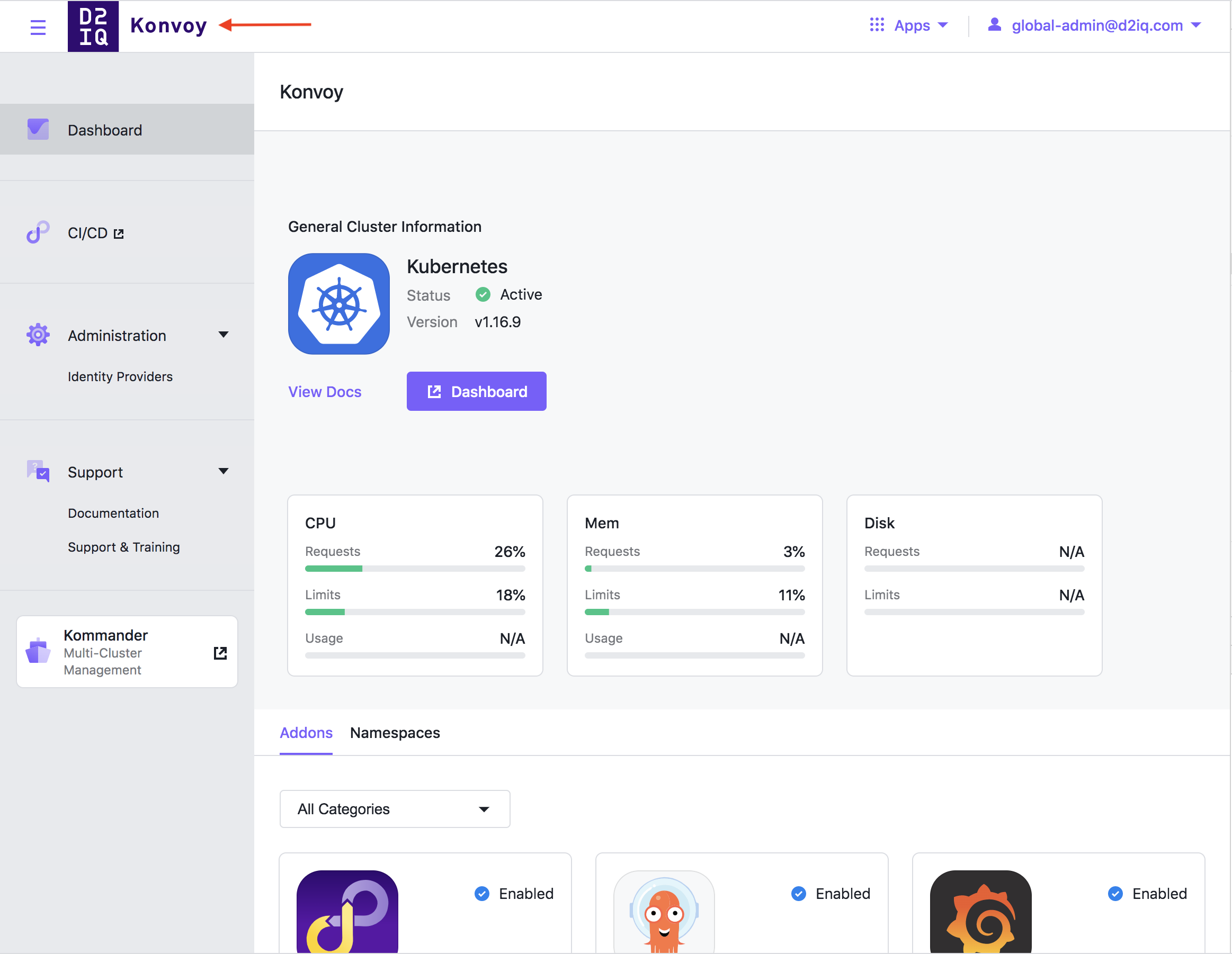Viewport: 1232px width, 954px height.
Task: Click the Mem Requests progress bar
Action: coord(695,569)
